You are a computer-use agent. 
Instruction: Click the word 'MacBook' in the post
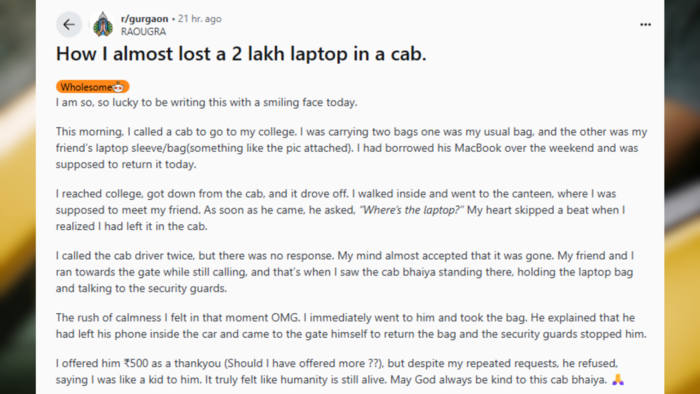(478, 148)
